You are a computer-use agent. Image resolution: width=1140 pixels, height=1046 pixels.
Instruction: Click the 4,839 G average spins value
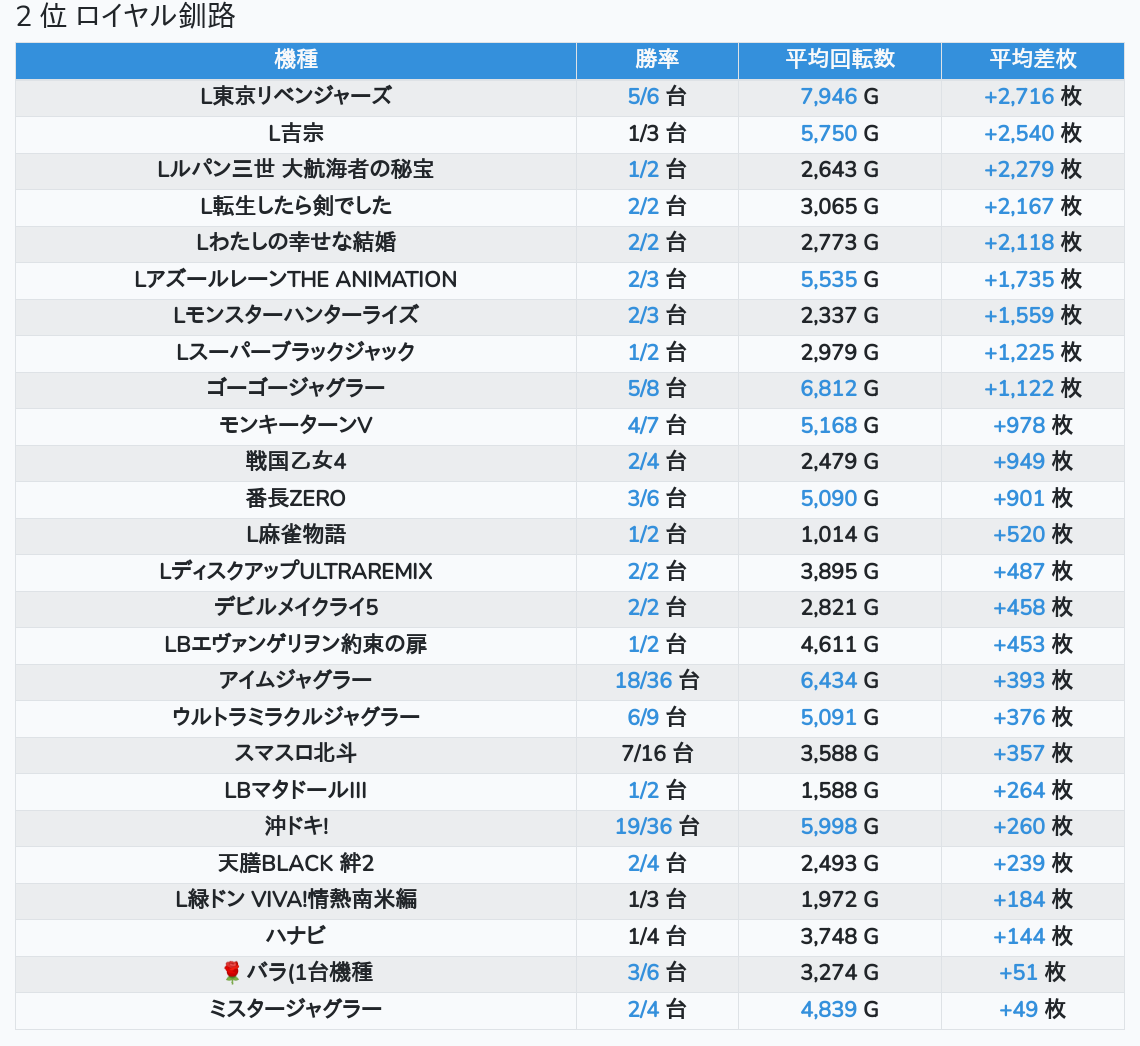click(840, 1010)
